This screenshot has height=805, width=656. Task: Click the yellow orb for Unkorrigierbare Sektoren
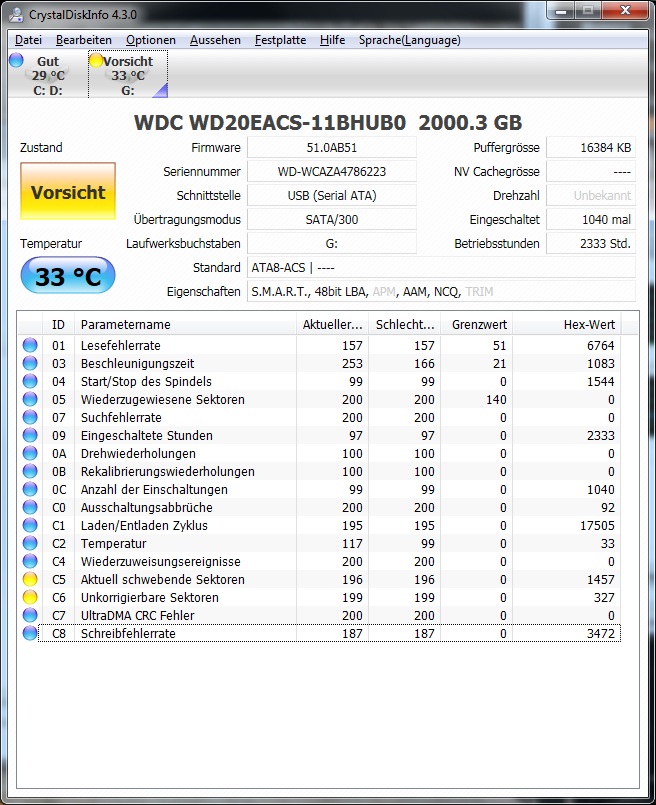pos(30,597)
